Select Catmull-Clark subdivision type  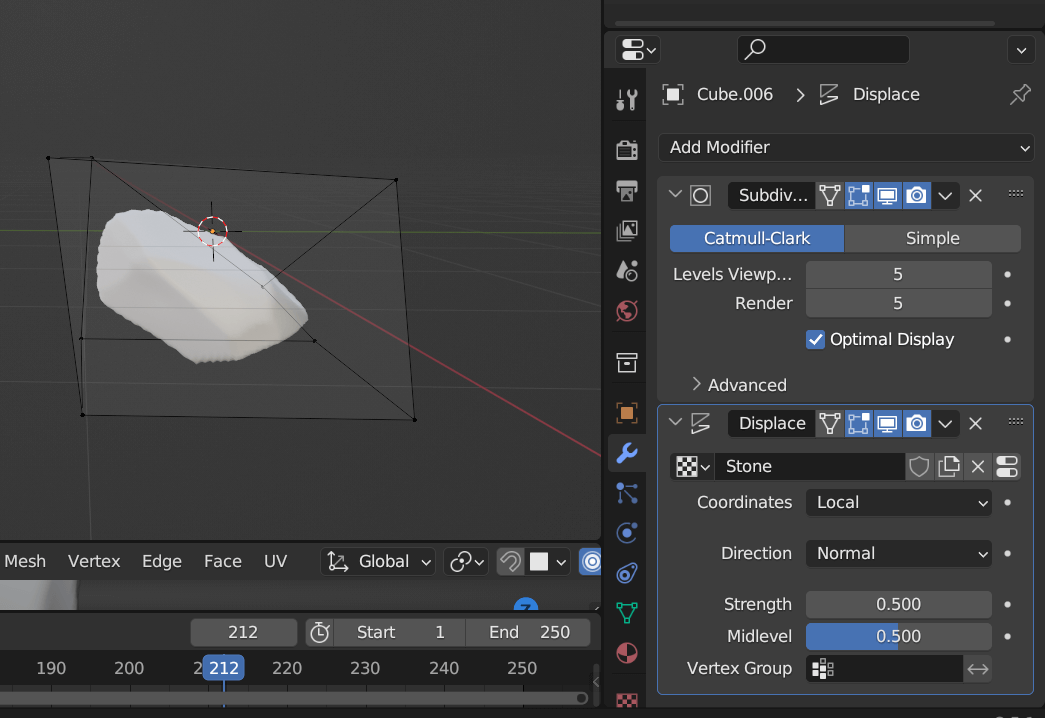point(756,239)
